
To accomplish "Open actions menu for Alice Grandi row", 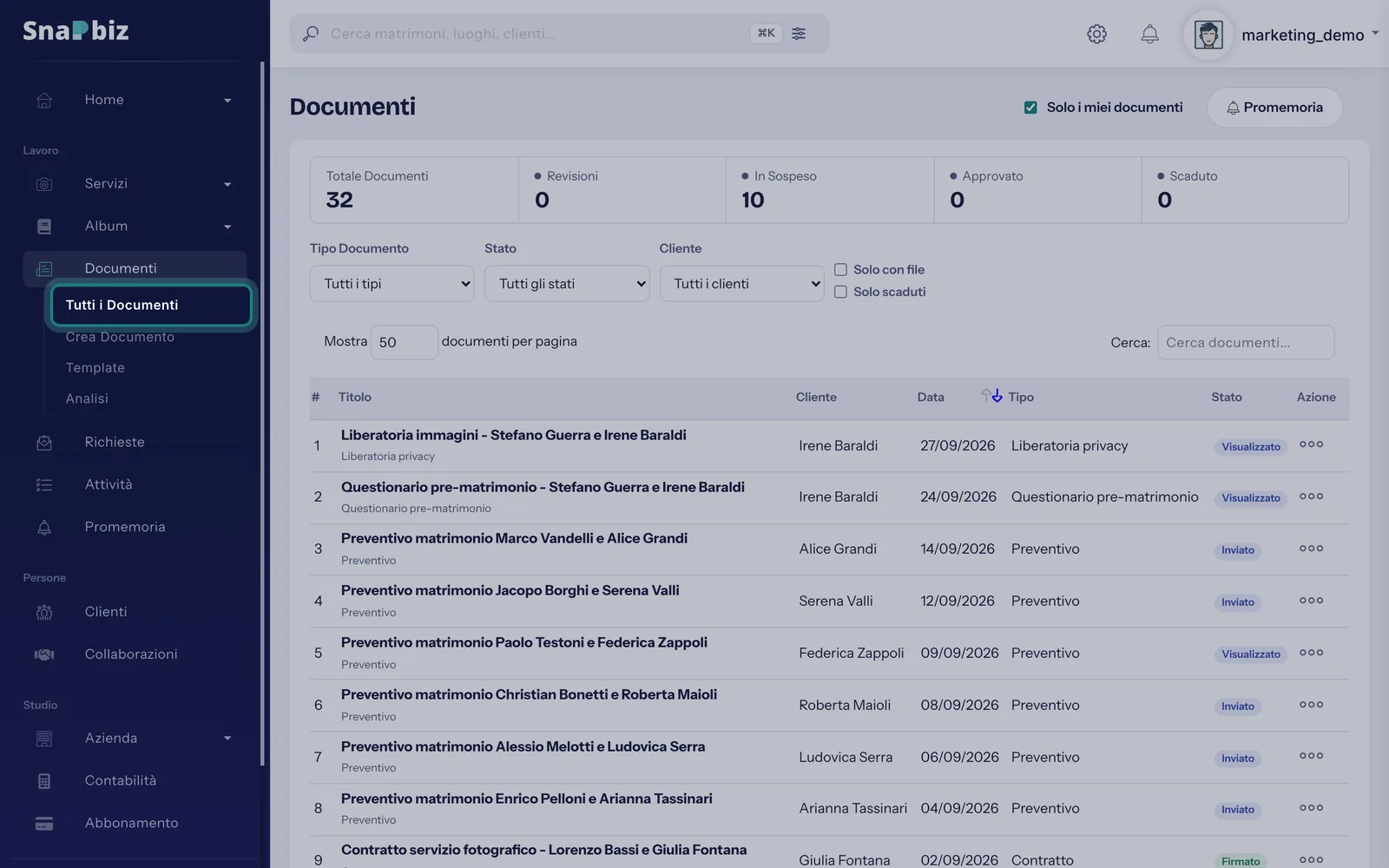I will tap(1311, 549).
